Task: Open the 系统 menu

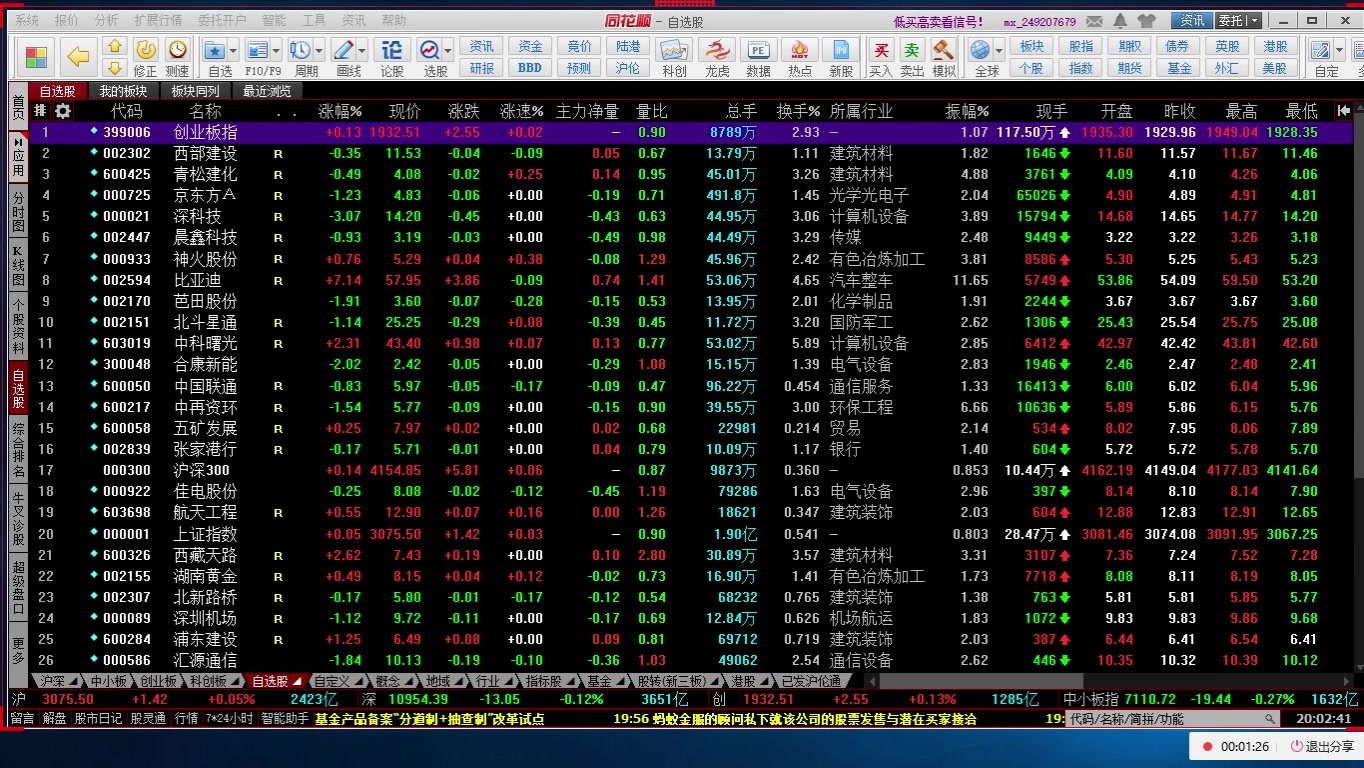Action: (27, 20)
